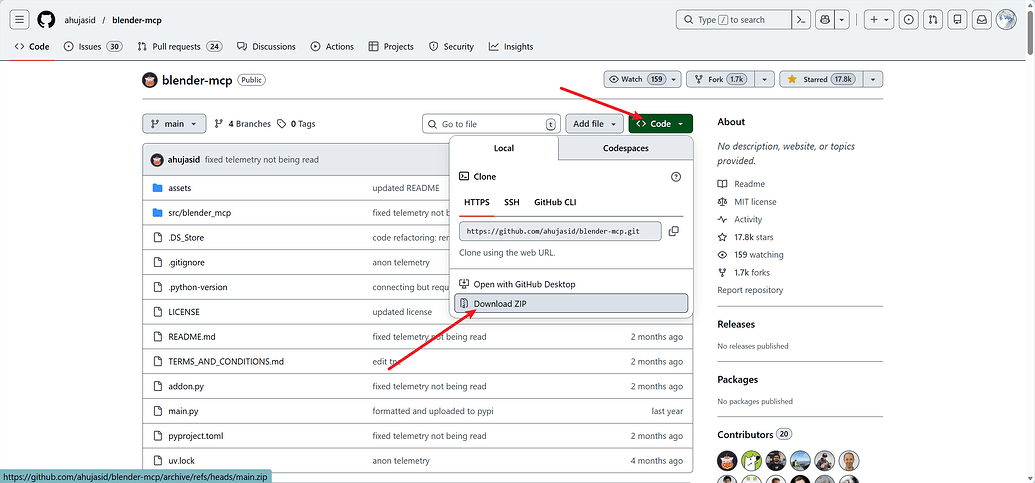Open the Projects tab
This screenshot has width=1035, height=483.
tap(391, 47)
